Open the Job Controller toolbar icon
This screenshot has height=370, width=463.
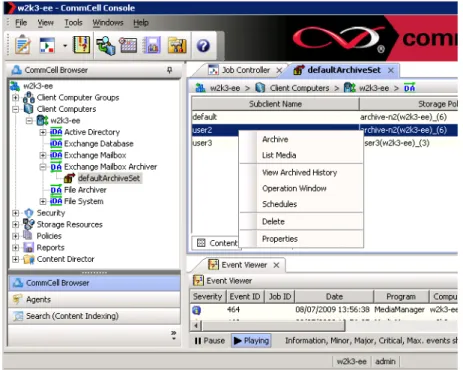click(x=47, y=45)
